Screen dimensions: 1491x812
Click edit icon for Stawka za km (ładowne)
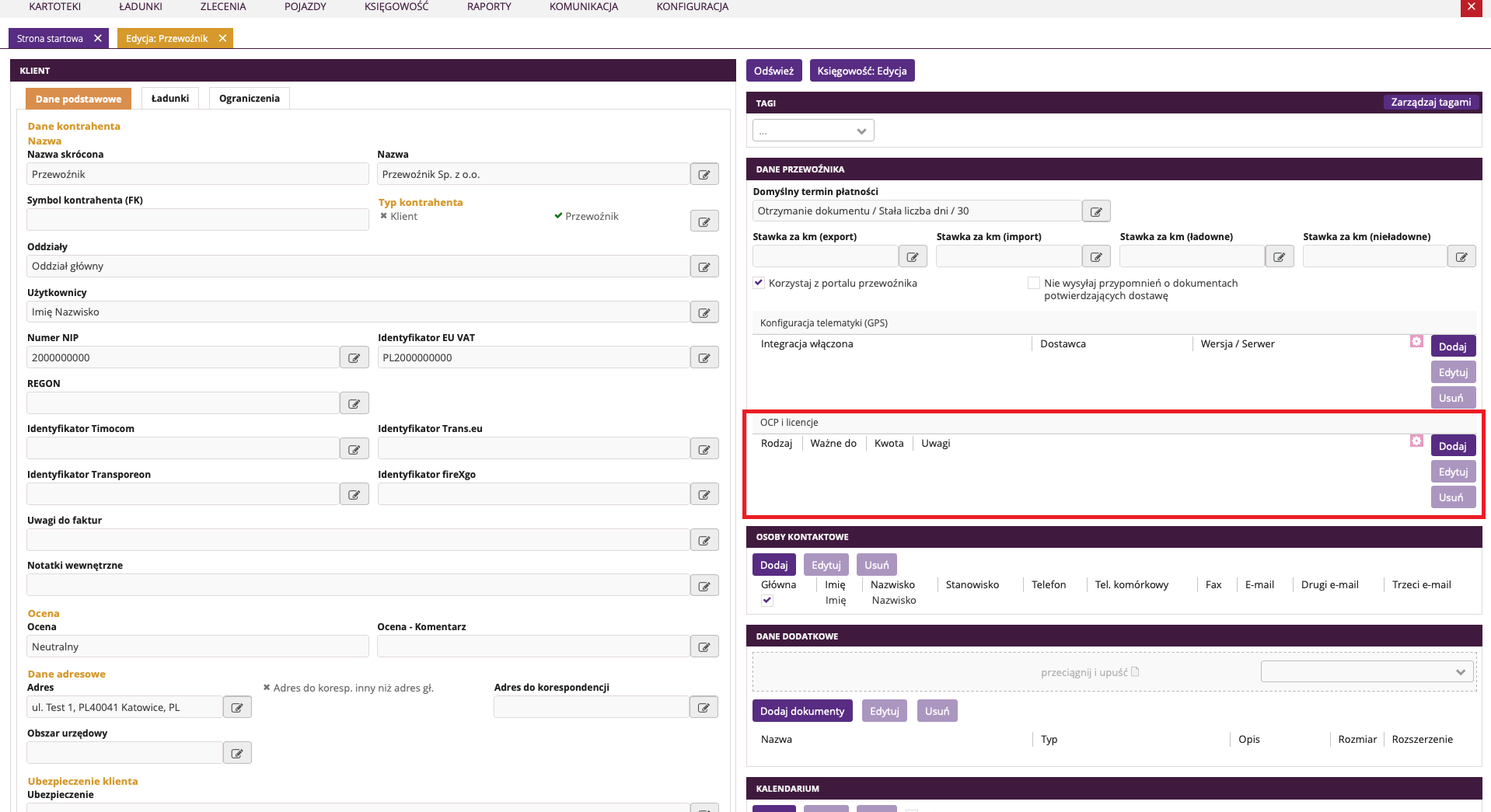click(1280, 256)
